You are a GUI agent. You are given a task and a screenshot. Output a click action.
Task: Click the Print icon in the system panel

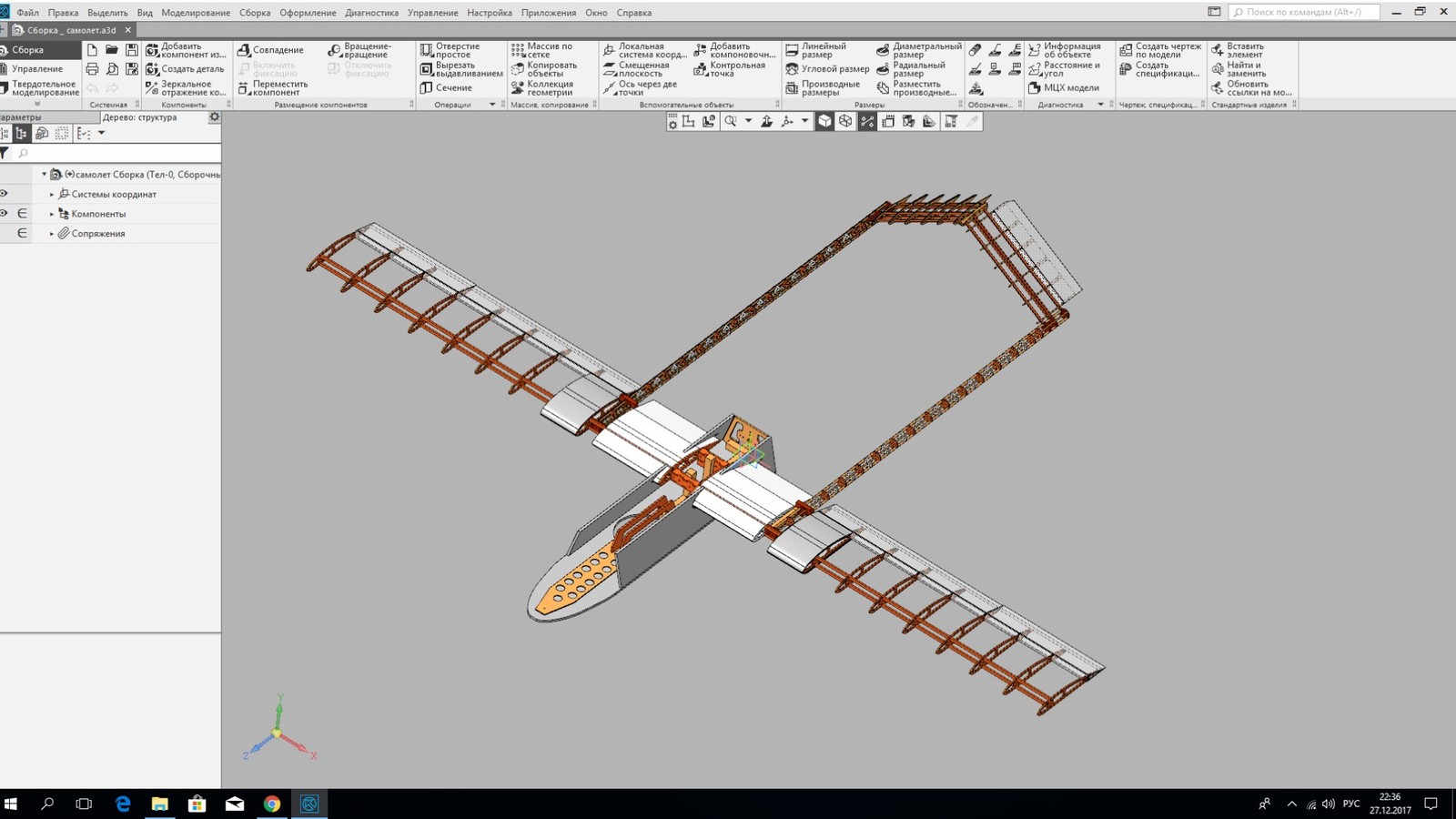tap(92, 69)
